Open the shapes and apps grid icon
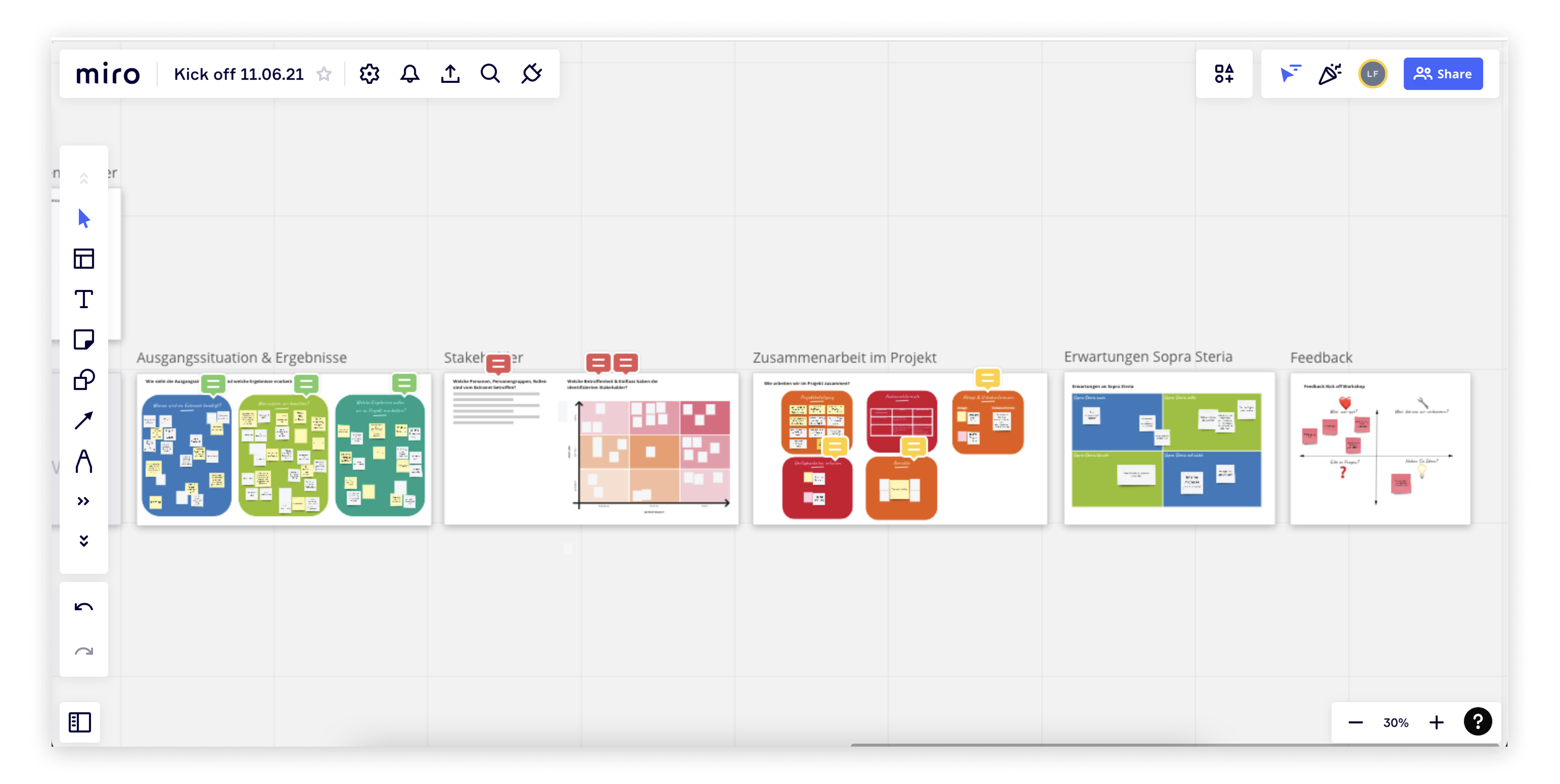Screen dimensions: 1560x784 [1224, 74]
